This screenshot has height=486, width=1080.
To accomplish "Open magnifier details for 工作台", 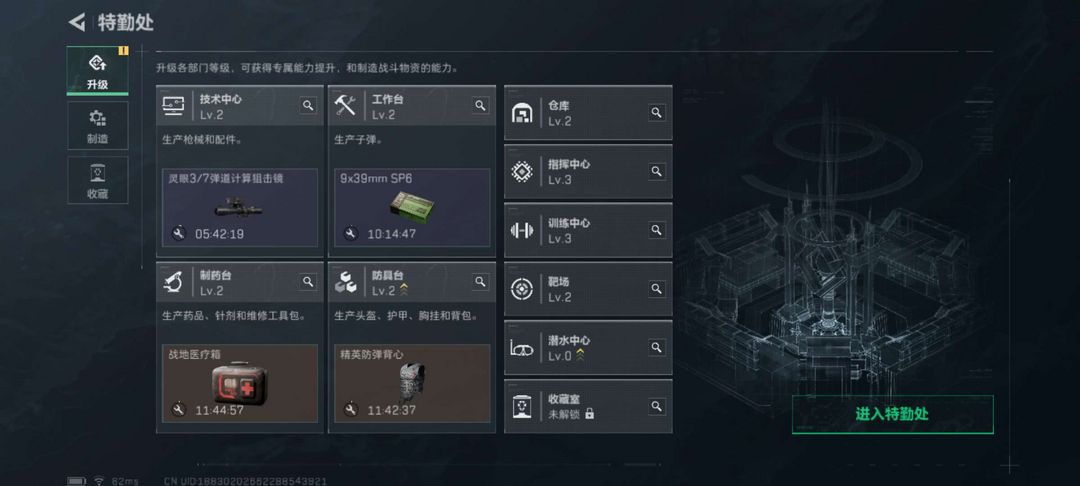I will (x=480, y=105).
